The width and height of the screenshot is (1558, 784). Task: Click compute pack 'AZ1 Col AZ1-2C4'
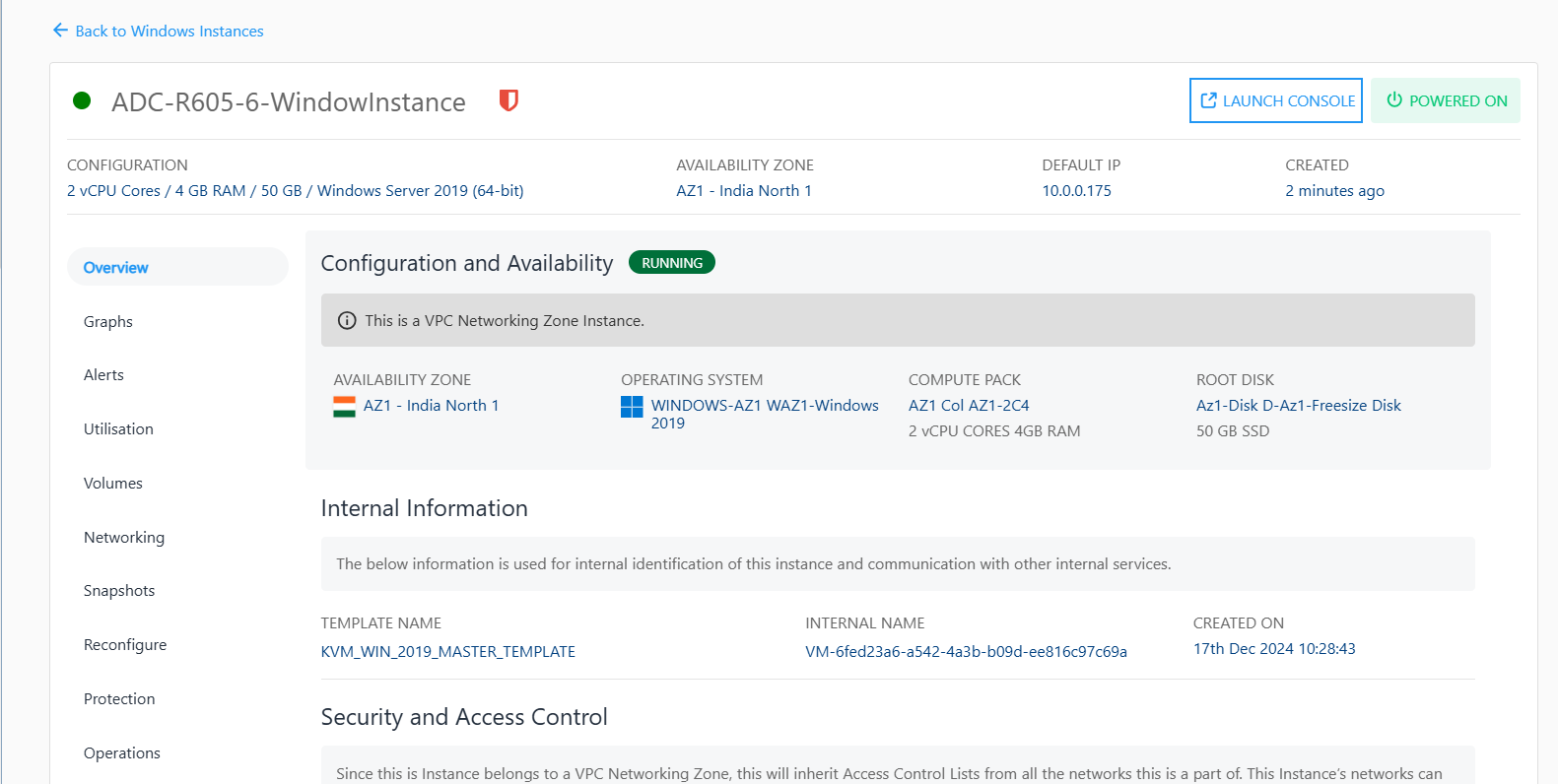[969, 406]
